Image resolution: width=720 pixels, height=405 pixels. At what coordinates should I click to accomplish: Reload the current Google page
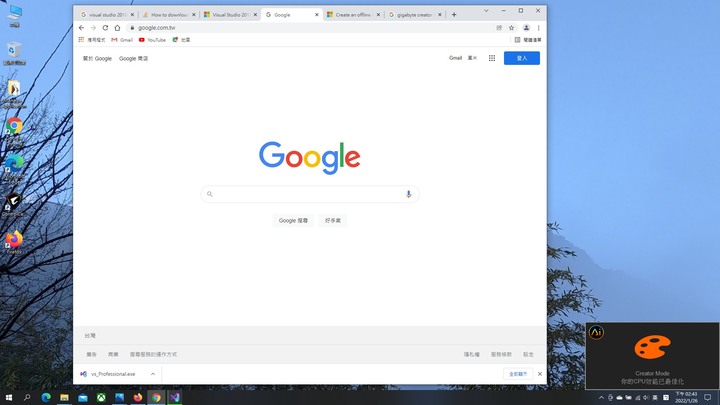click(105, 28)
